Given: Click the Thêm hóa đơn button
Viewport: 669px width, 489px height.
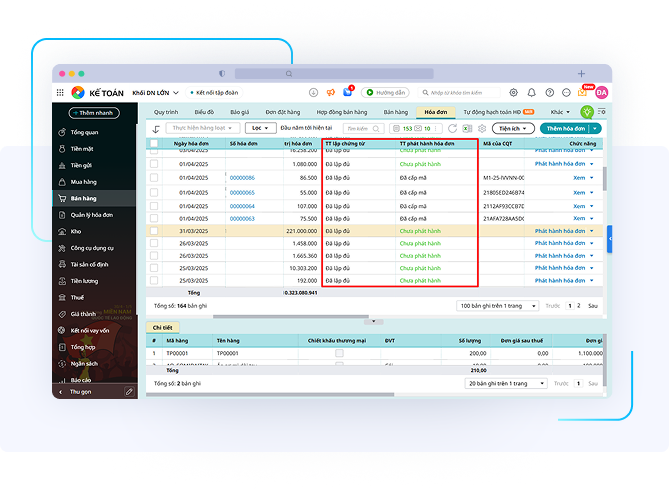Looking at the screenshot, I should (x=565, y=129).
